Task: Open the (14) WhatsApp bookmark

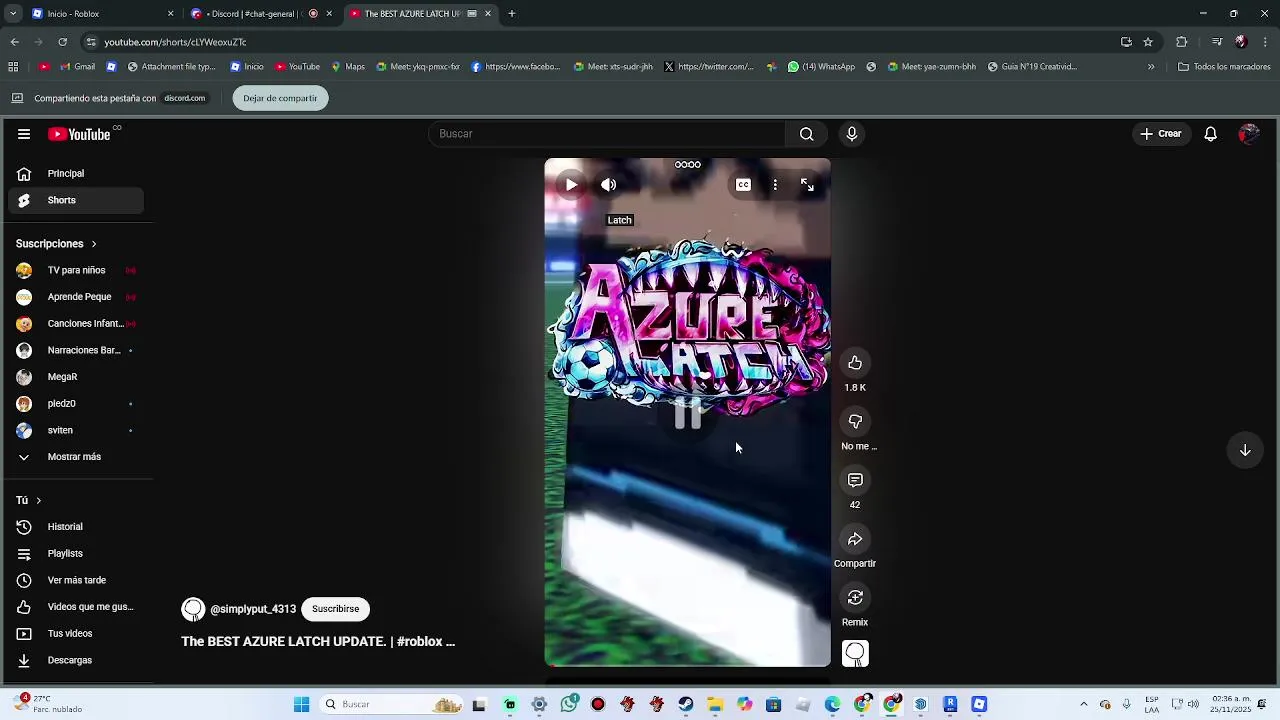Action: coord(821,67)
